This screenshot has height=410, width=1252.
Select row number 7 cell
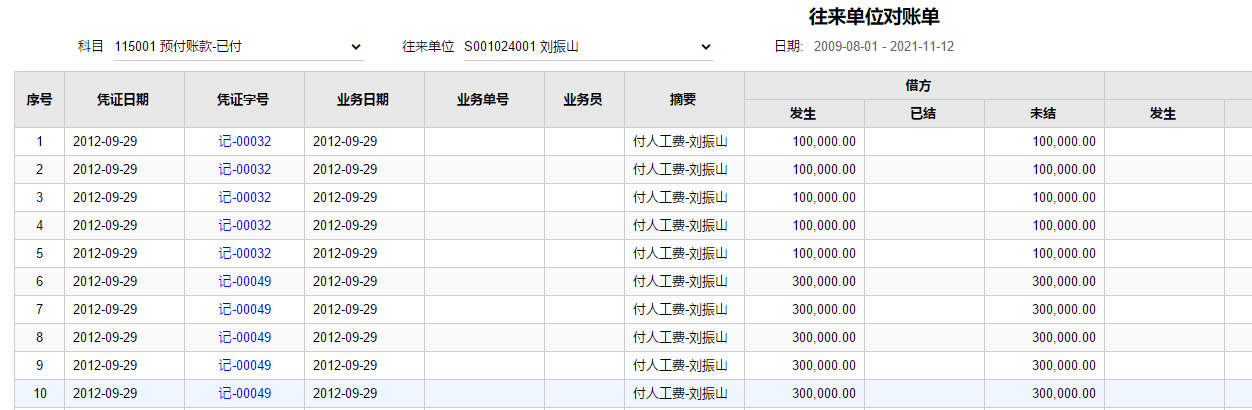click(x=40, y=309)
